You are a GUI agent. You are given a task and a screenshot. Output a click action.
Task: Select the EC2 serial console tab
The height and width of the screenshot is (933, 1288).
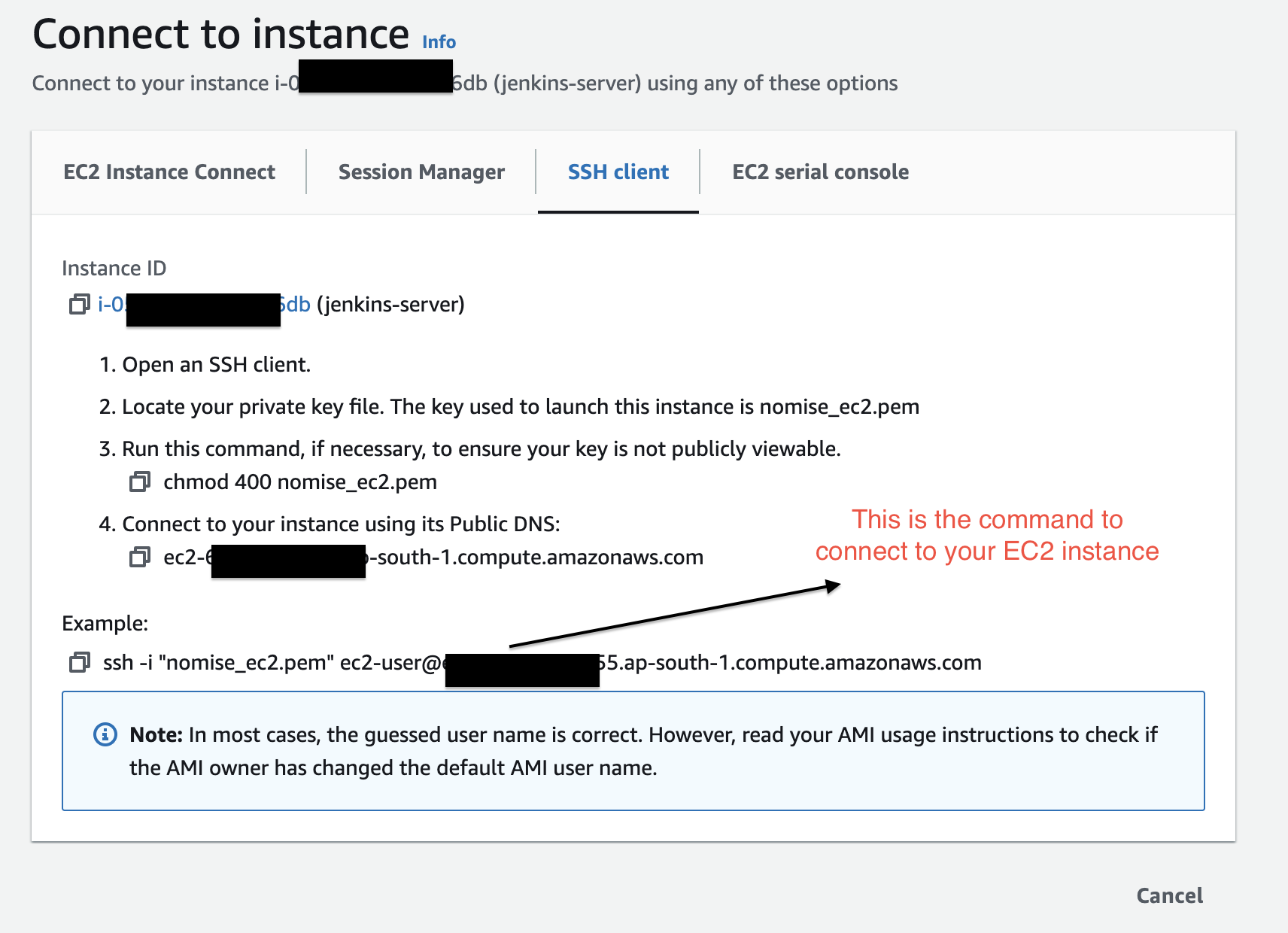[x=819, y=172]
